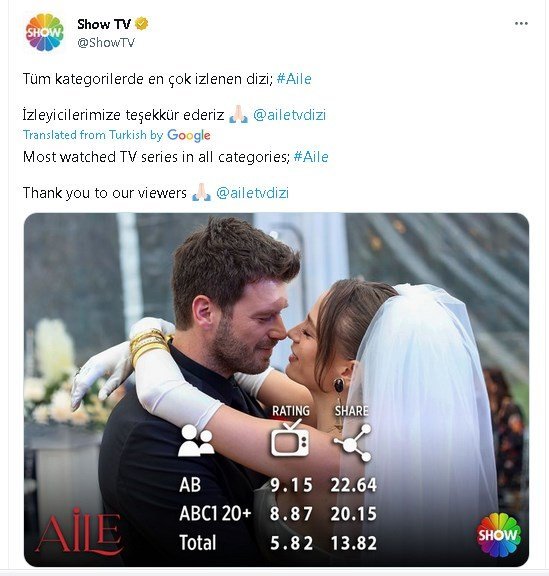Click the Show logo on the image
549x576 pixels.
tap(499, 534)
